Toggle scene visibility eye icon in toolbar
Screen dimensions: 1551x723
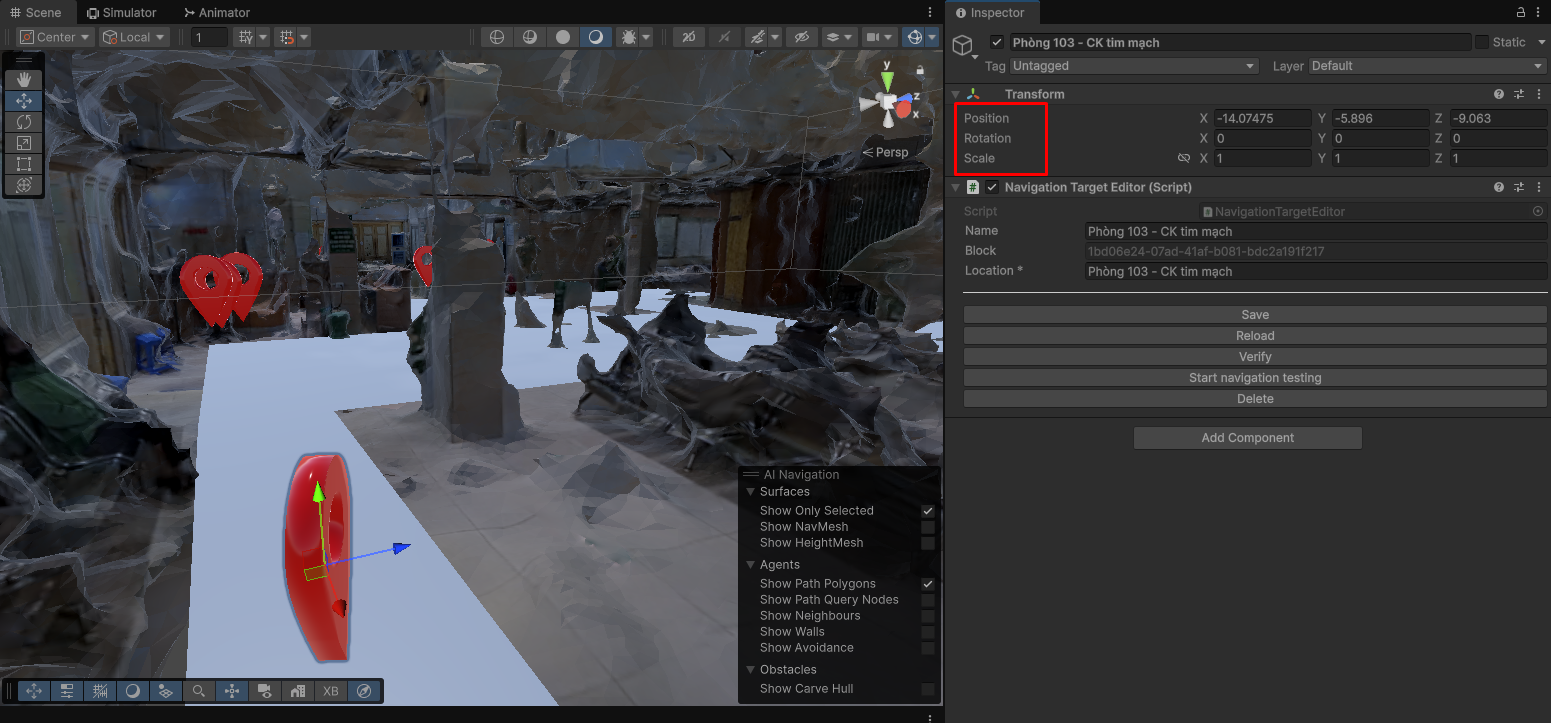tap(800, 37)
